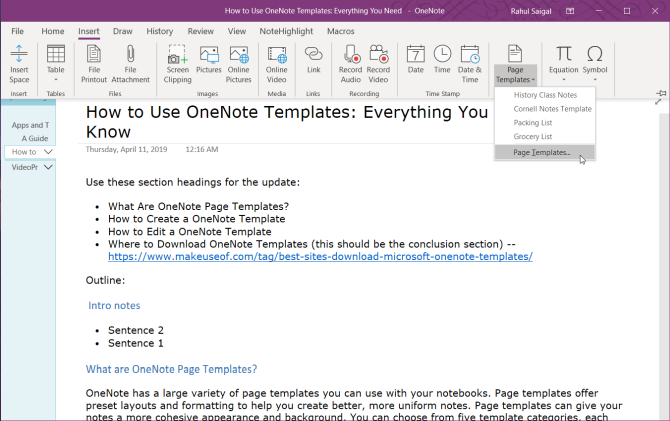
Task: Click the Sentence 1 bullet
Action: tap(135, 343)
